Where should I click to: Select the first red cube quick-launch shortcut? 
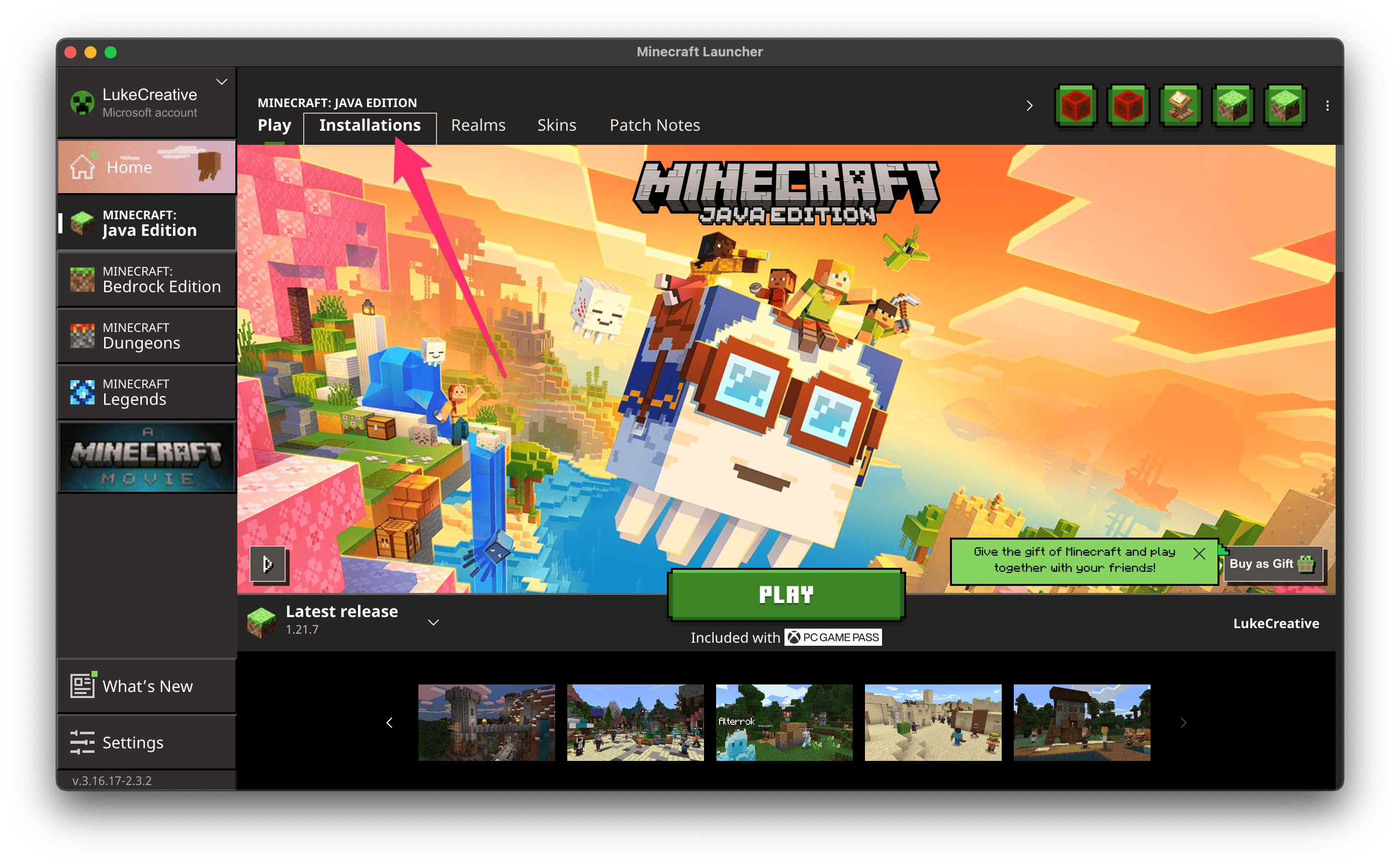coord(1075,106)
